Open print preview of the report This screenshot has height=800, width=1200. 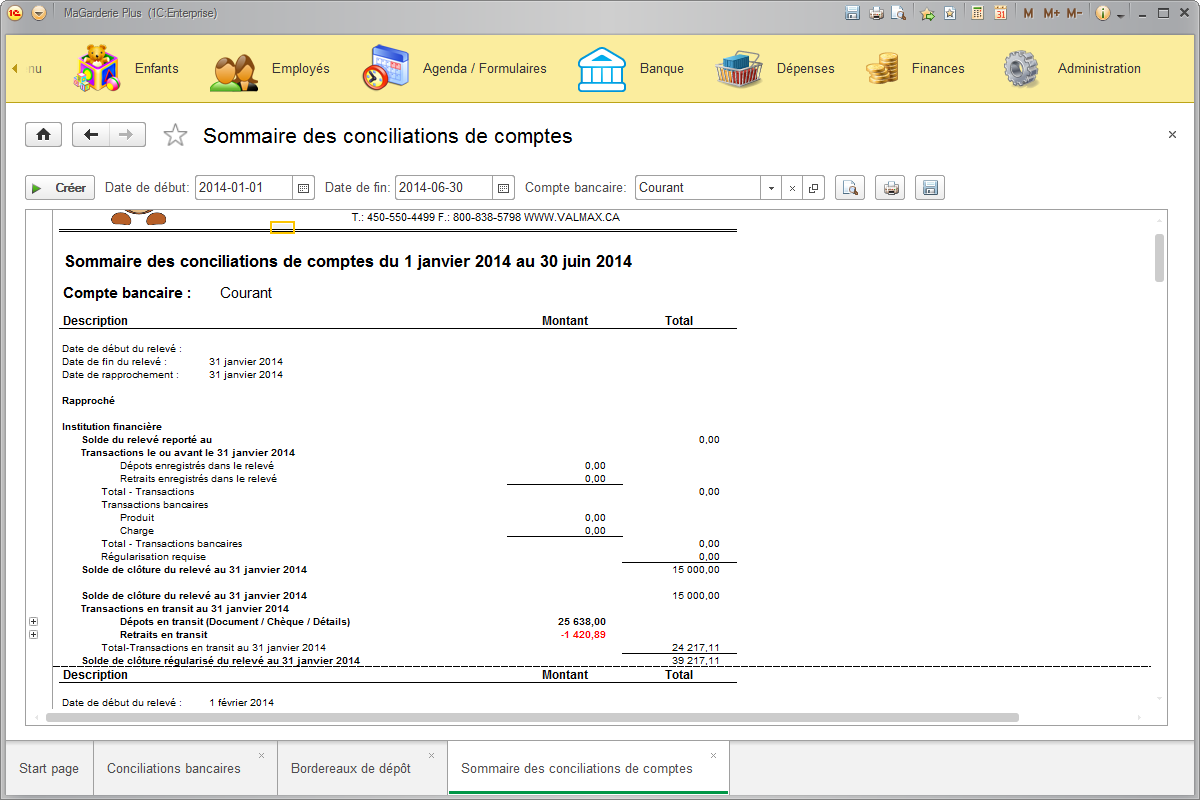[x=849, y=187]
